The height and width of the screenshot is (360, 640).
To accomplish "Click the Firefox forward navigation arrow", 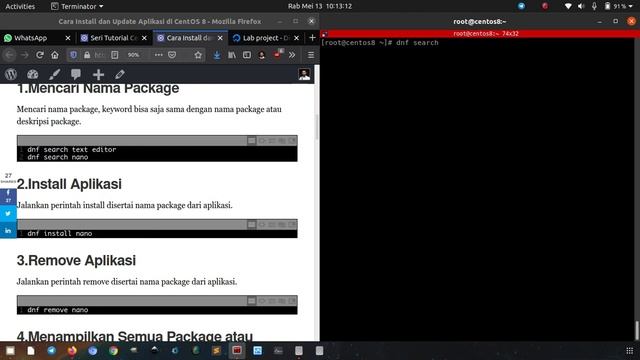I will [x=24, y=55].
